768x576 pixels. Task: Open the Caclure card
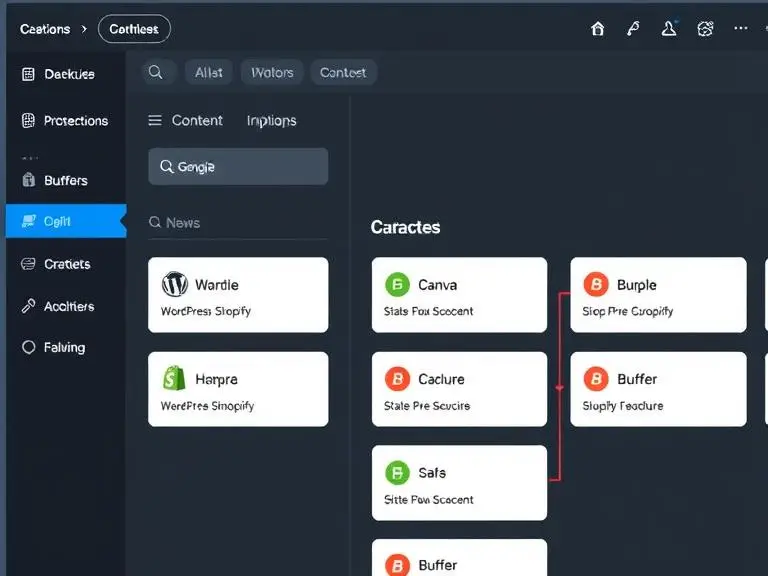pos(459,389)
